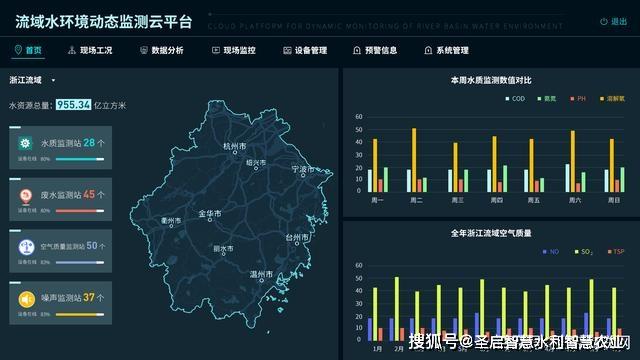Toggle the COD series in legend
The width and height of the screenshot is (640, 360).
pyautogui.click(x=515, y=99)
